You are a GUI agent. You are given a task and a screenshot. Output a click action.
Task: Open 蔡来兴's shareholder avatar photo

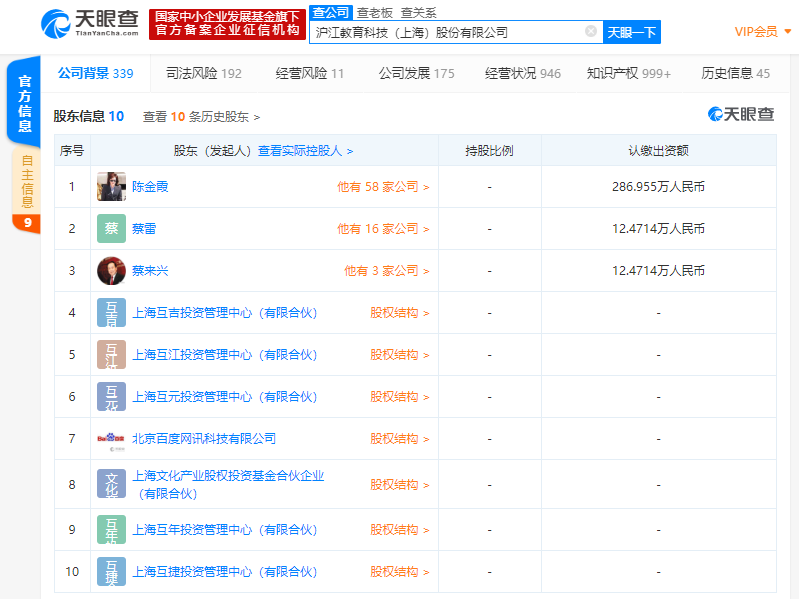(x=111, y=270)
